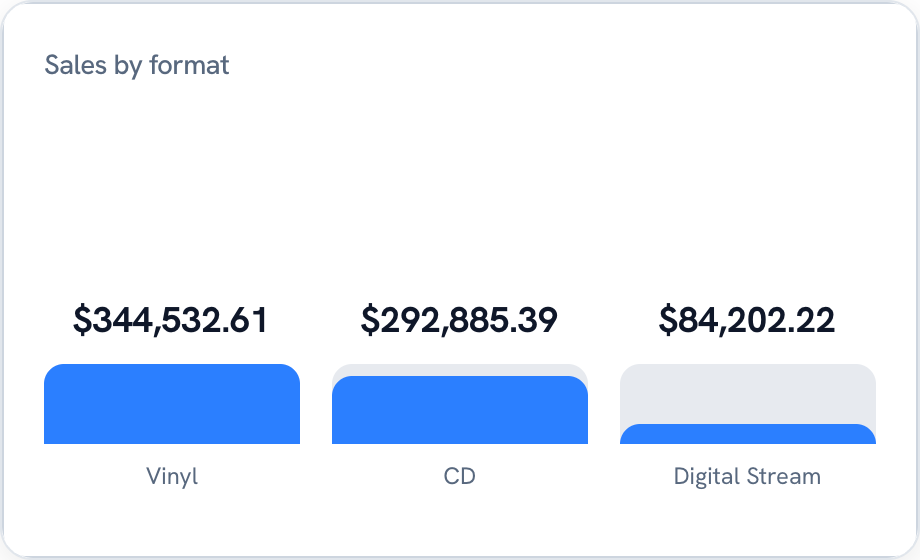Select the $292,885.39 CD sales figure
This screenshot has width=920, height=560.
point(459,320)
